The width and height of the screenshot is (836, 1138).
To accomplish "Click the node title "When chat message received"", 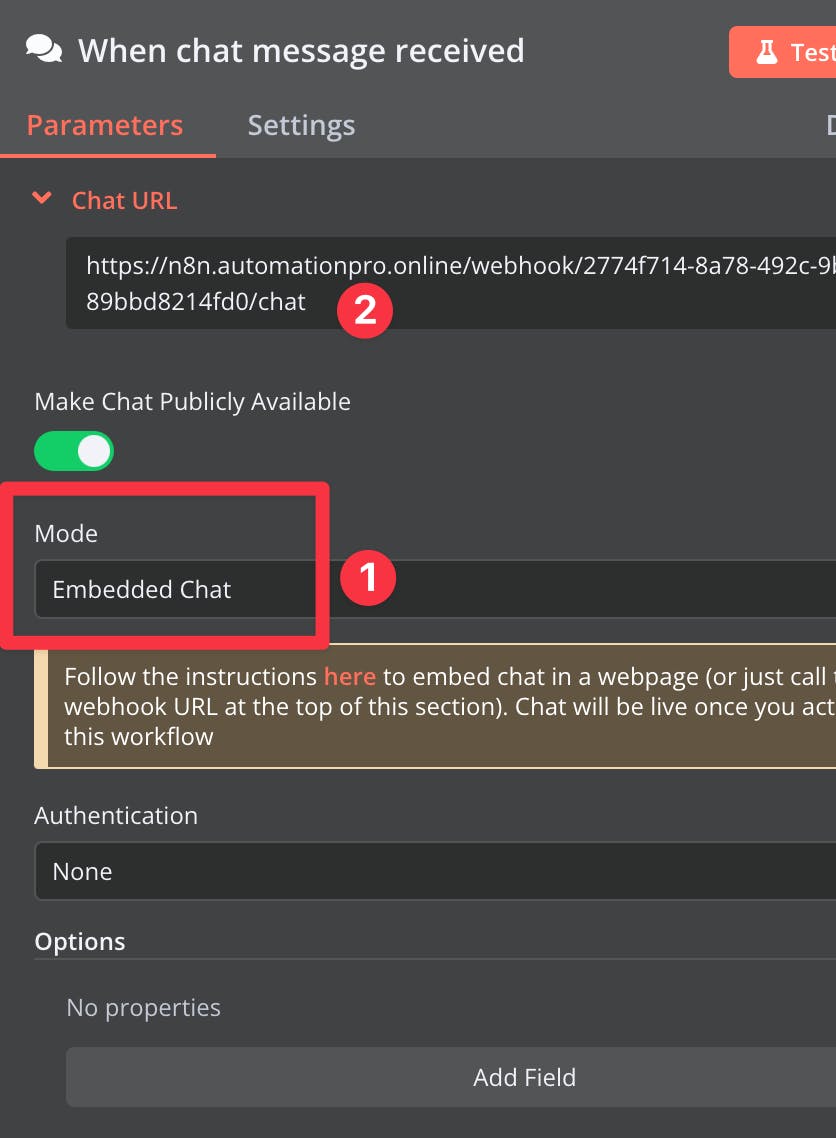I will (301, 50).
